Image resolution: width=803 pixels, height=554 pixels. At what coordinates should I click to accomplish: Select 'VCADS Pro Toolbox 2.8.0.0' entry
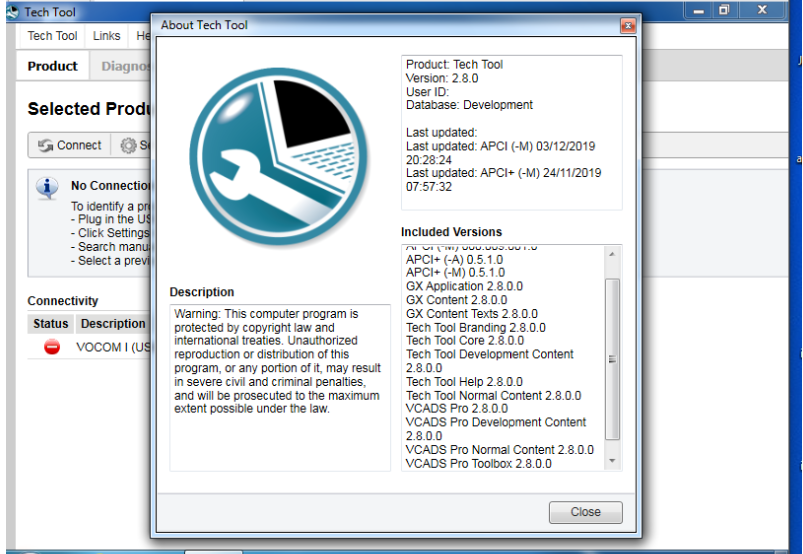(x=479, y=464)
